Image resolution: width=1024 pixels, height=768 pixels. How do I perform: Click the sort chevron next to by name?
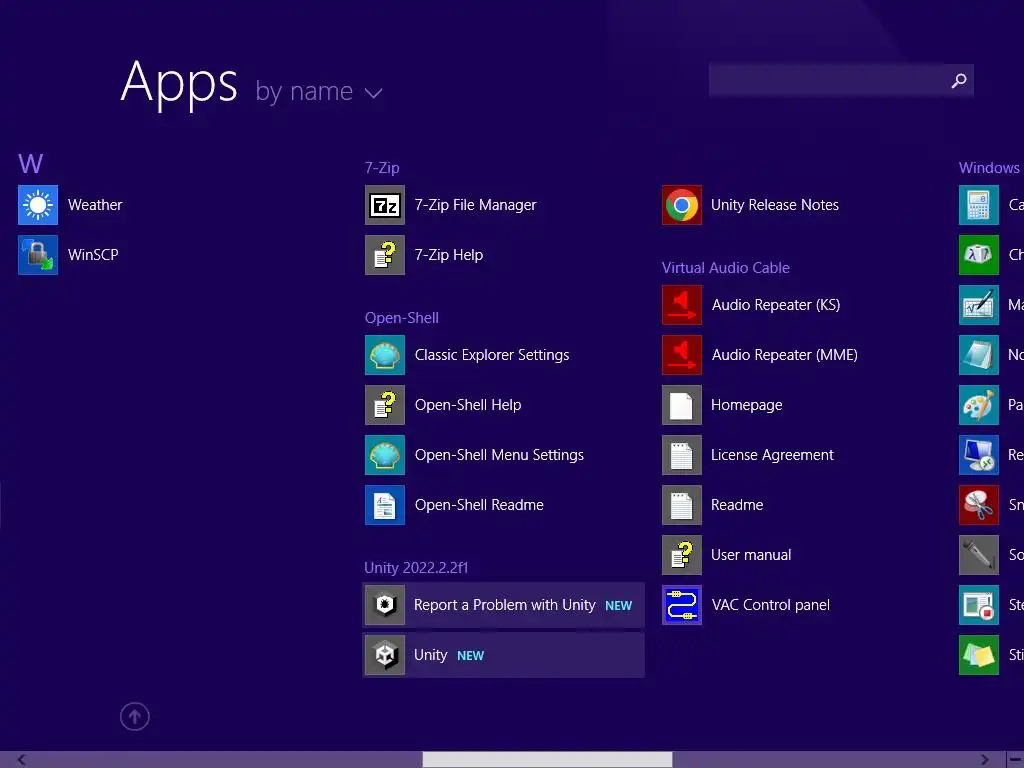click(374, 93)
